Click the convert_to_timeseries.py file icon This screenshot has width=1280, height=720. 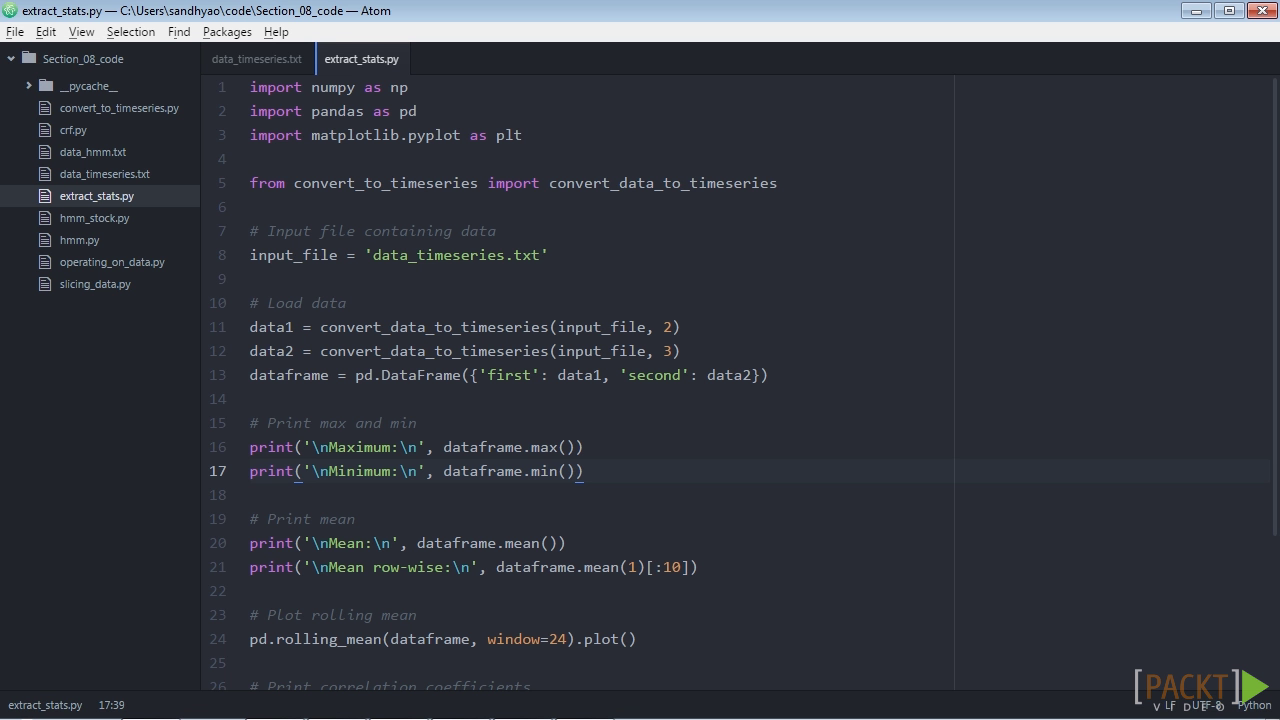tap(44, 108)
